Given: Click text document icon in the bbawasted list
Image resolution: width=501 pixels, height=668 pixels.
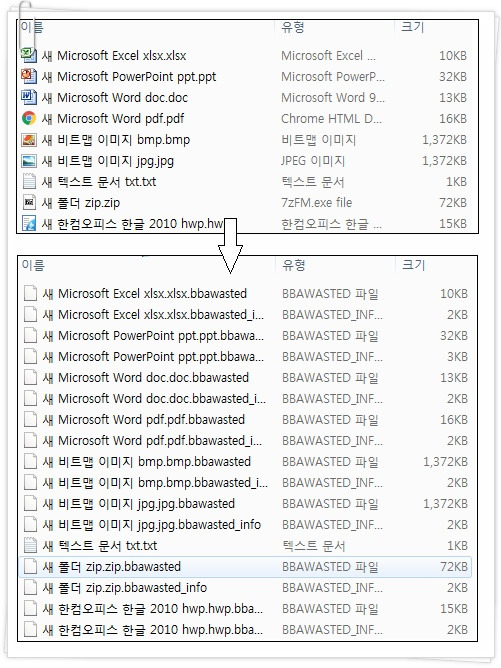Looking at the screenshot, I should click(x=30, y=545).
